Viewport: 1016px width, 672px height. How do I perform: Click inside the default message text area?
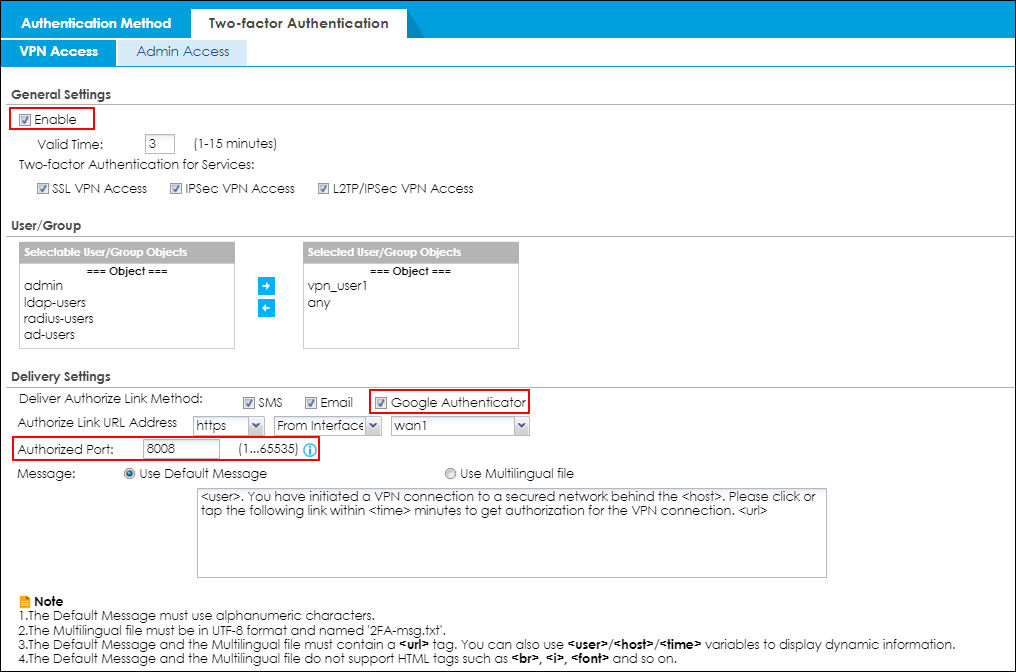(512, 533)
